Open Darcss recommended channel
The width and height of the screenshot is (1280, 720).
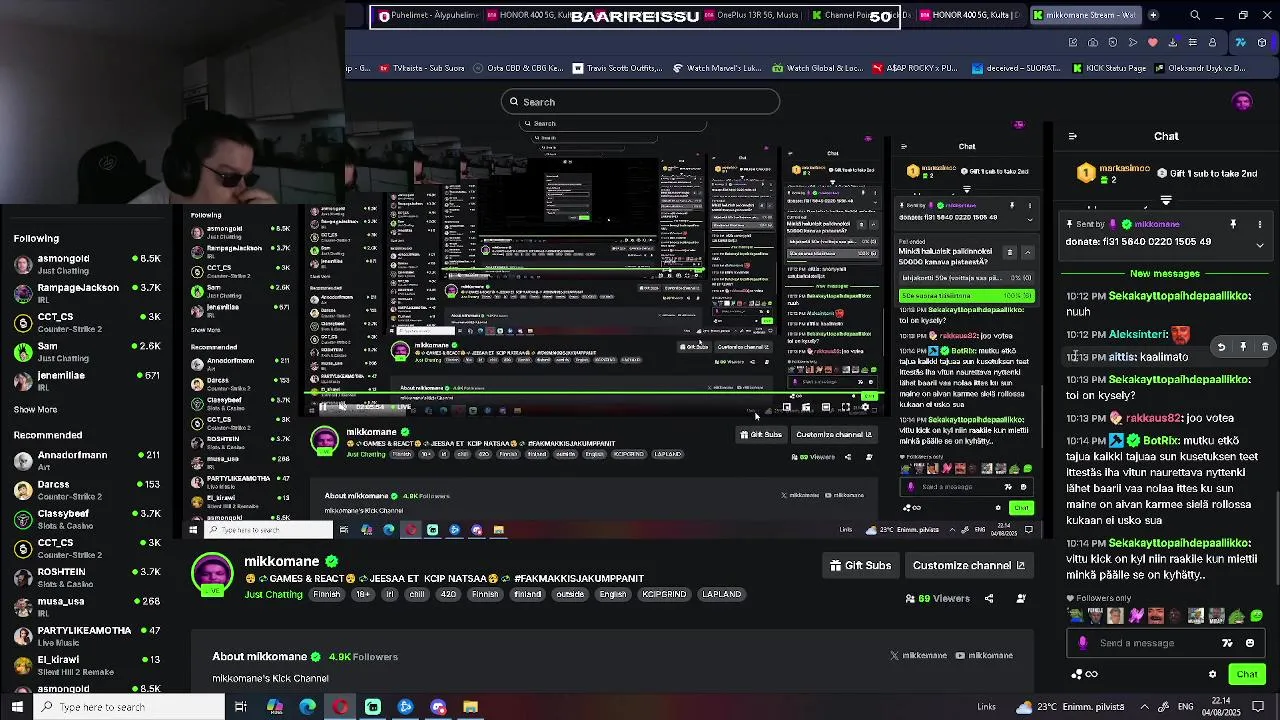coord(86,490)
